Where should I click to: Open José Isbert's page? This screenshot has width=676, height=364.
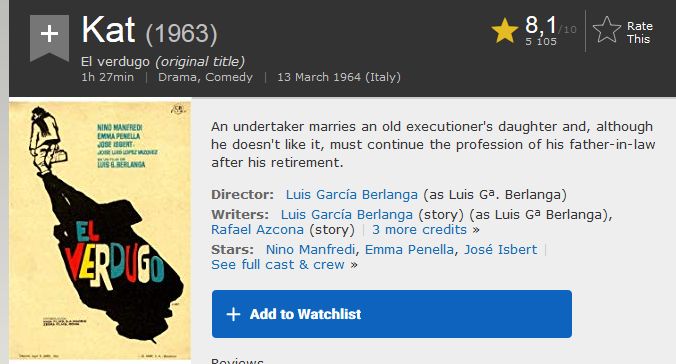pos(501,249)
